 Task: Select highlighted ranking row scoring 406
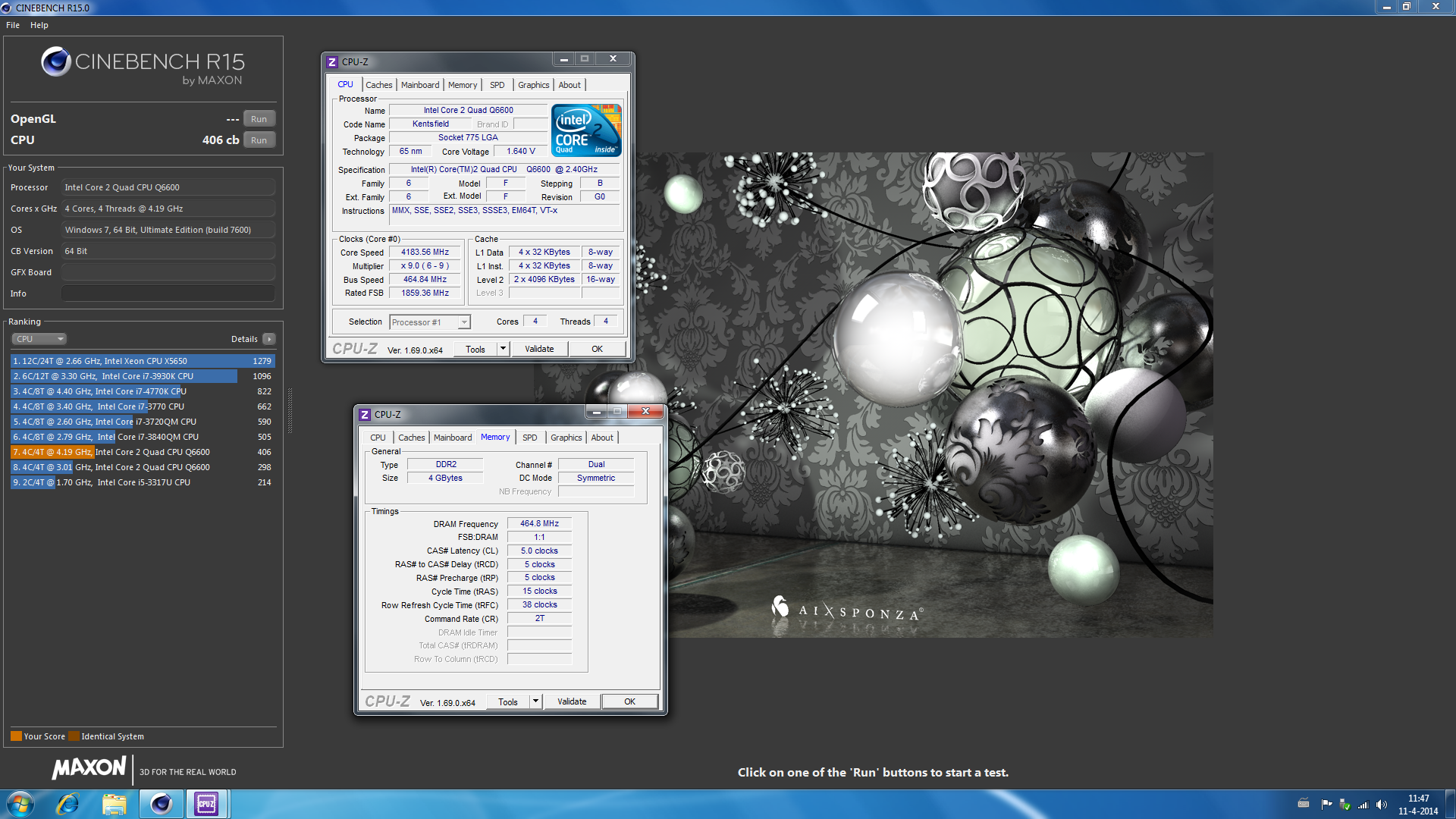[143, 452]
